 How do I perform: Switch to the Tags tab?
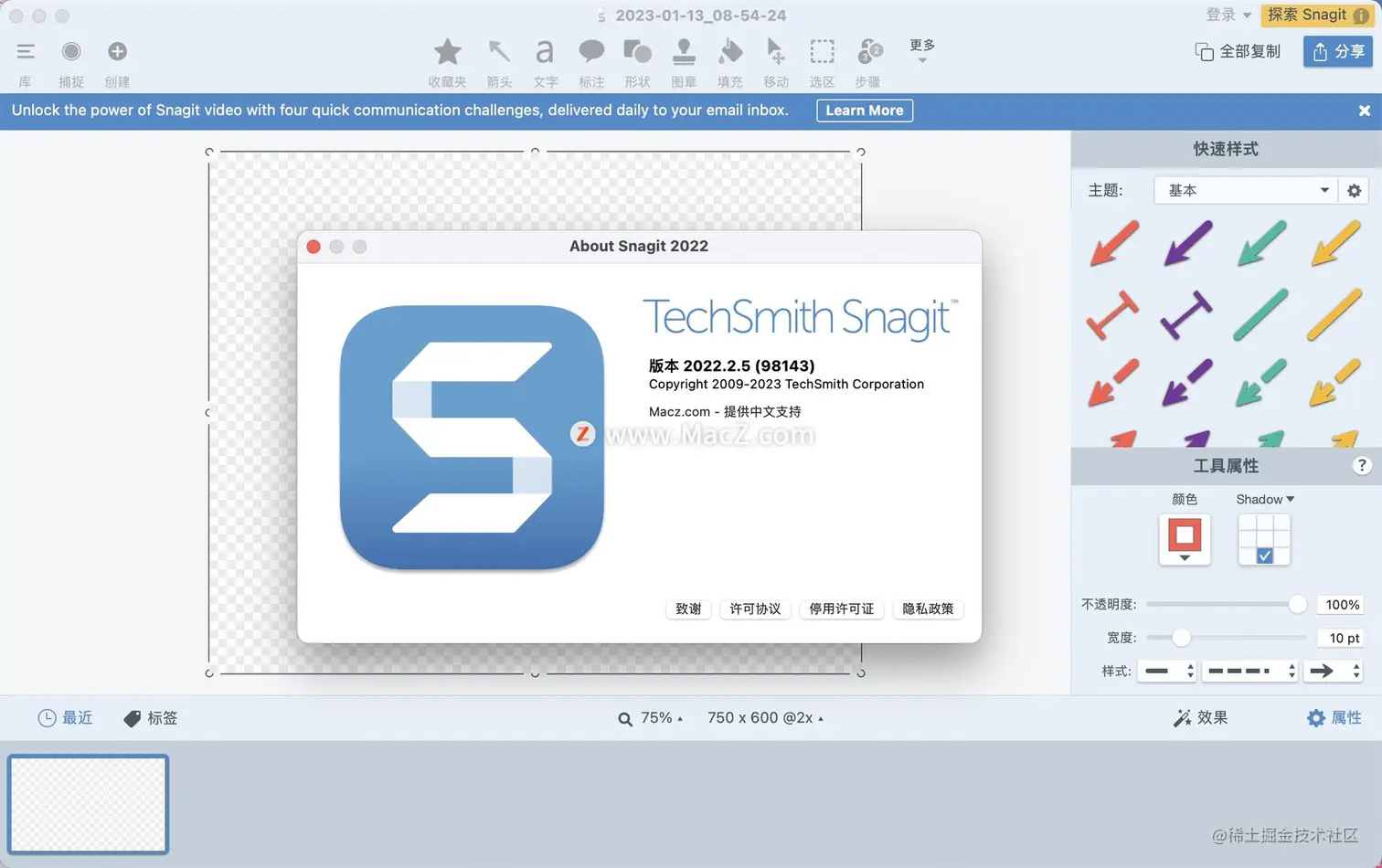pyautogui.click(x=151, y=718)
